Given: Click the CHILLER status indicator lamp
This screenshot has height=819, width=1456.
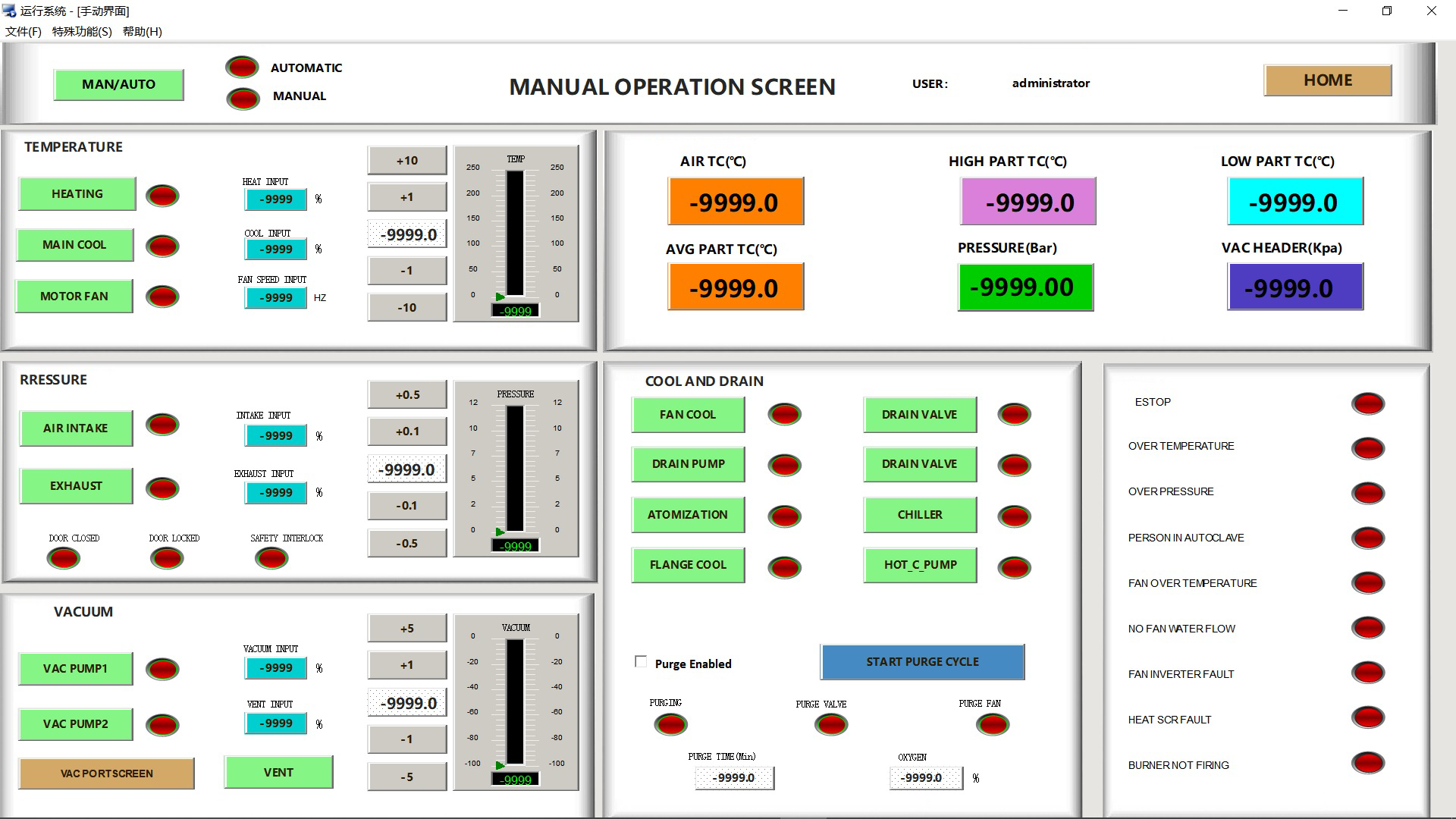Looking at the screenshot, I should (x=1014, y=516).
